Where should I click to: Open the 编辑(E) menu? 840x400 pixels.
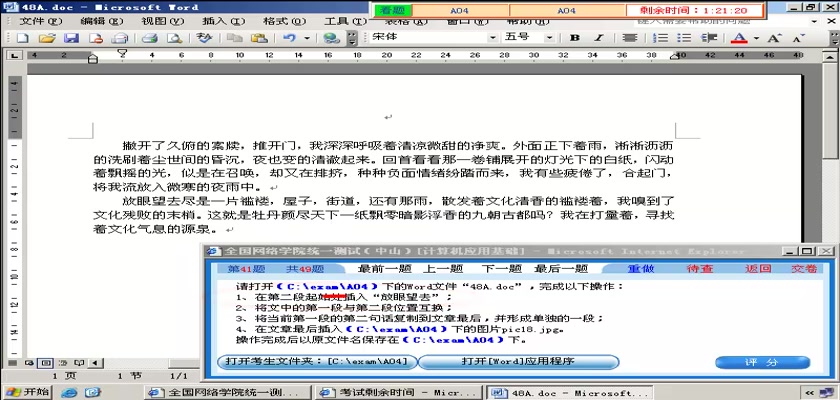pos(102,22)
